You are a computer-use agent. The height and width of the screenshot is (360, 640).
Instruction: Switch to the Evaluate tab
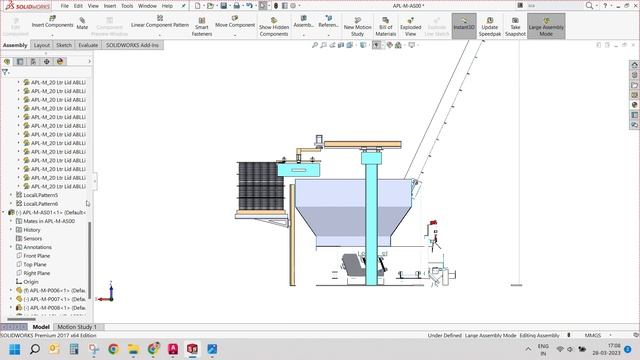[x=88, y=45]
